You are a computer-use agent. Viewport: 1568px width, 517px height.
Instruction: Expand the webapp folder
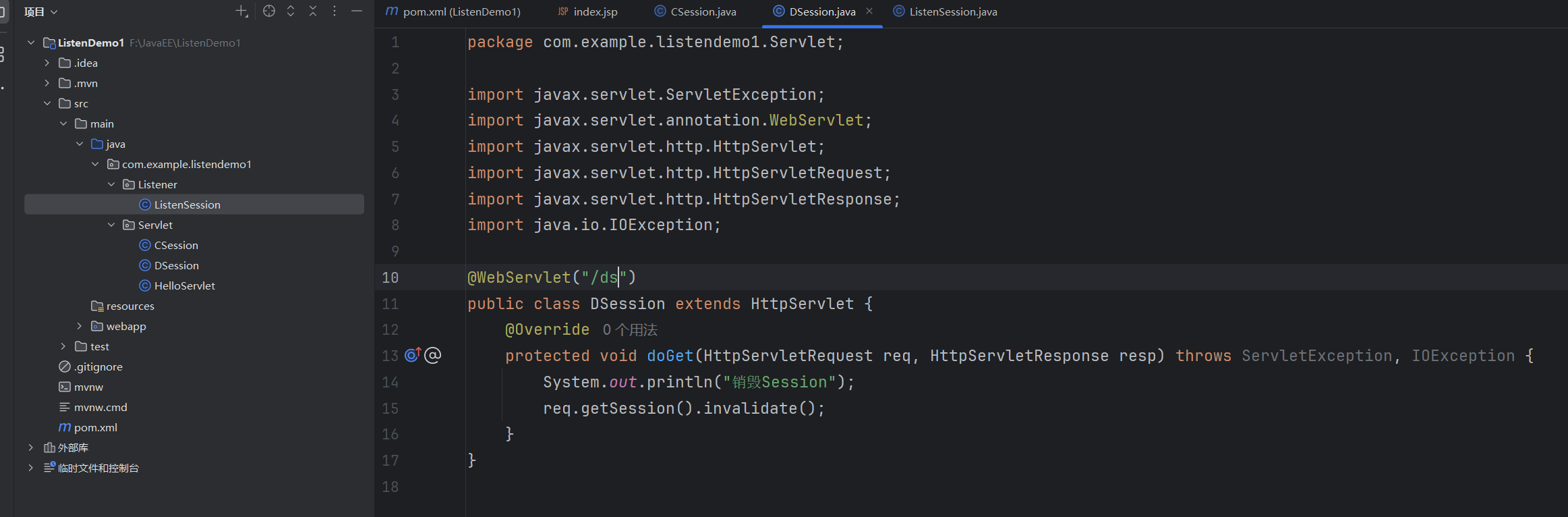point(80,326)
